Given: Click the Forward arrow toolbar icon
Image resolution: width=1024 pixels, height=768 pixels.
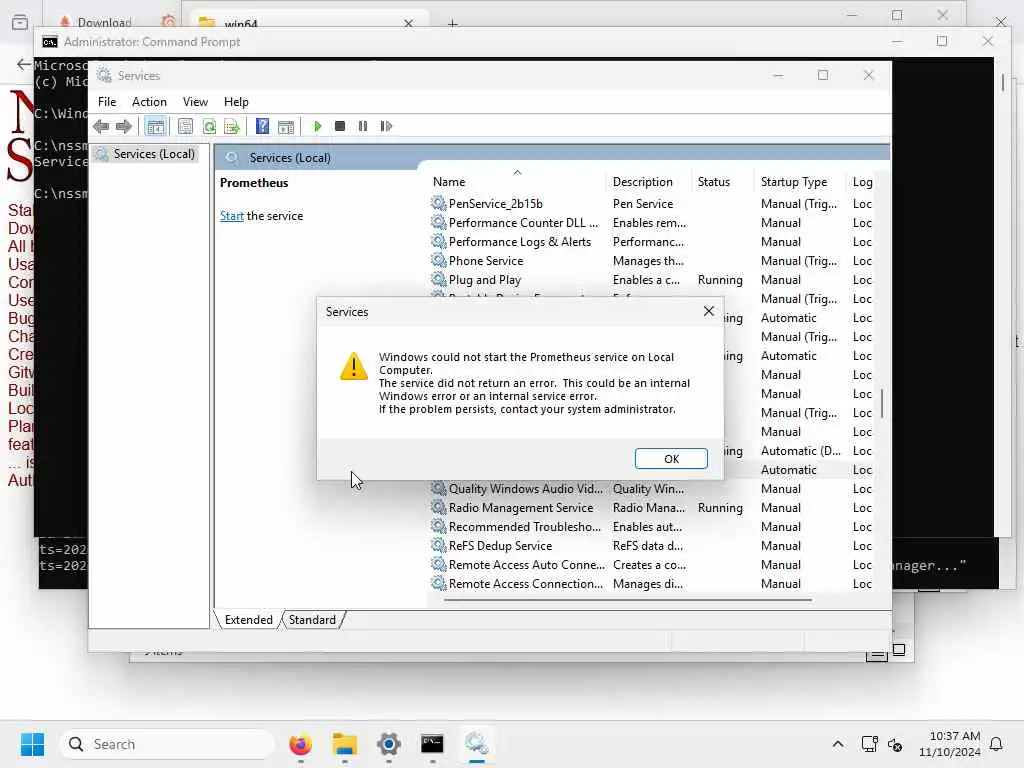Looking at the screenshot, I should [x=123, y=126].
